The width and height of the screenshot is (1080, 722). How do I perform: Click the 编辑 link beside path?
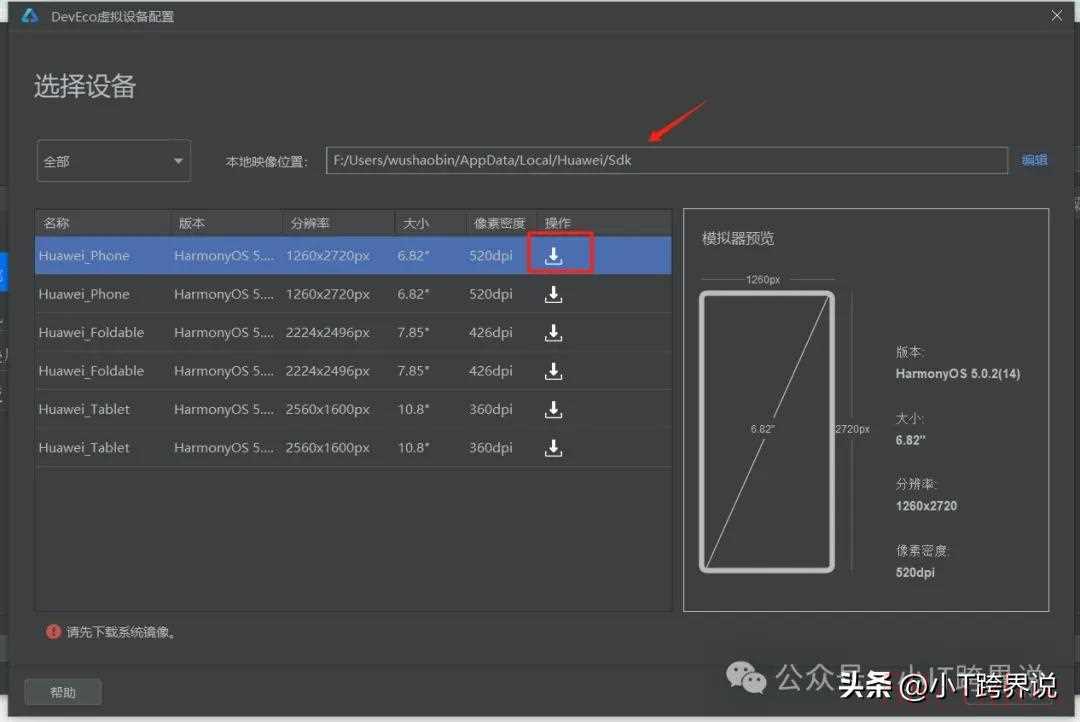pos(1034,160)
